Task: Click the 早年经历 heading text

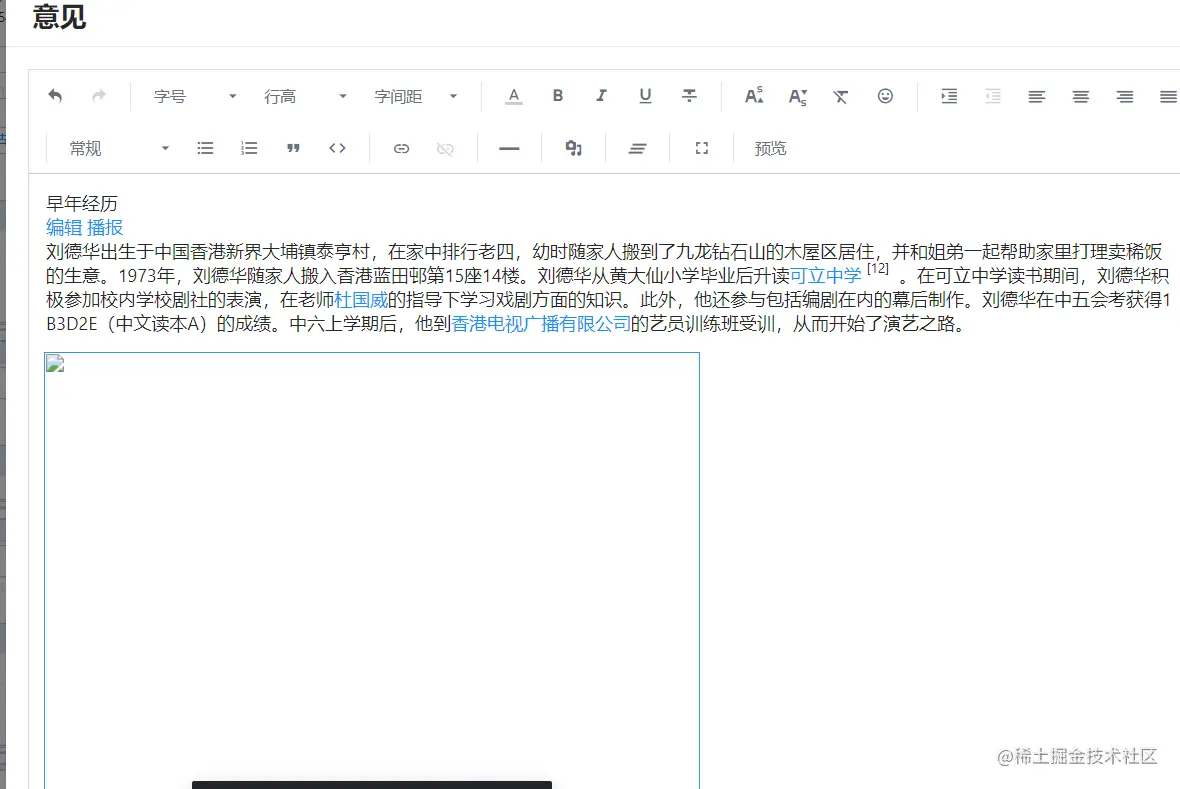Action: point(82,203)
